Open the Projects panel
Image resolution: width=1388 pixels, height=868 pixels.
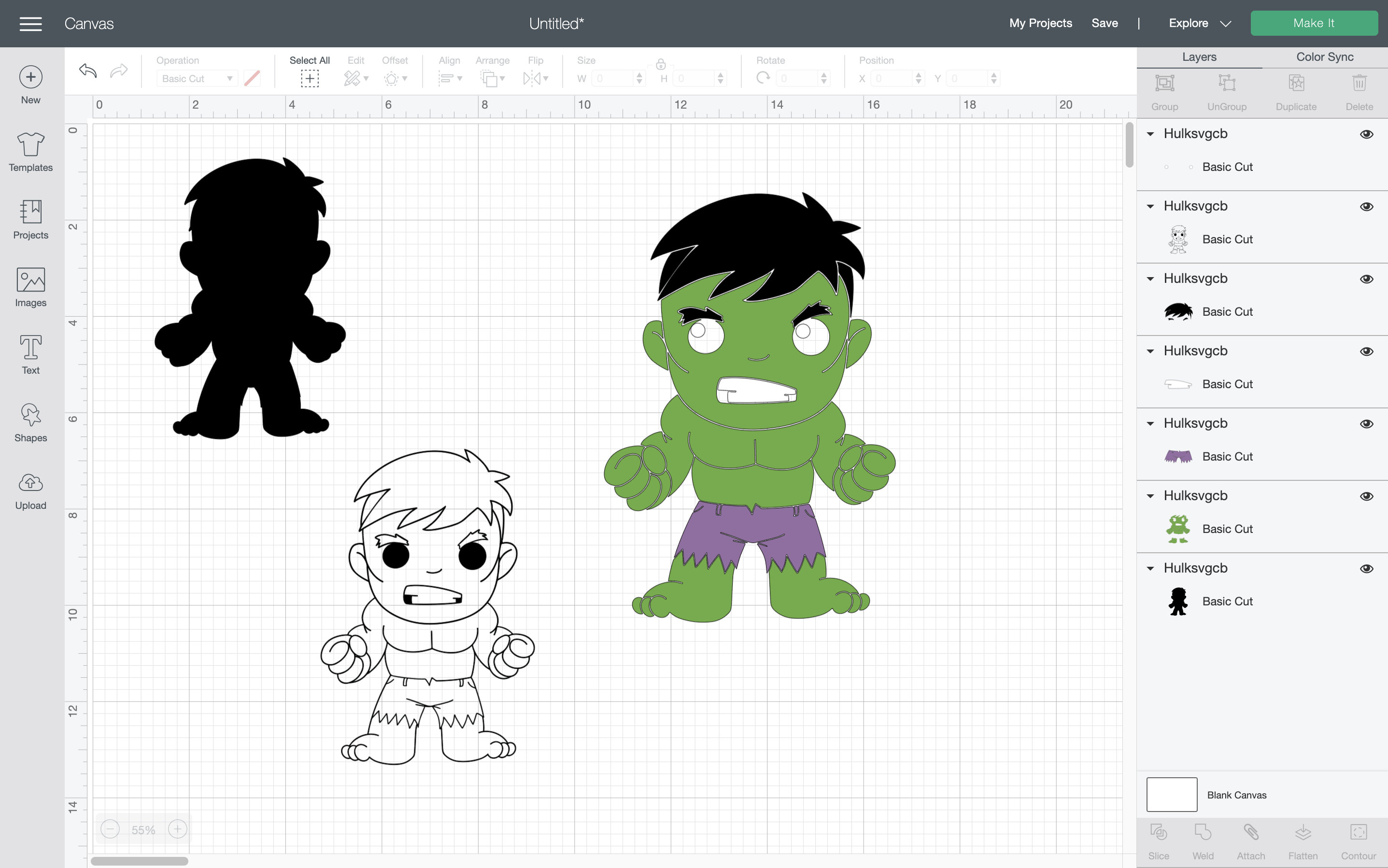click(x=30, y=220)
